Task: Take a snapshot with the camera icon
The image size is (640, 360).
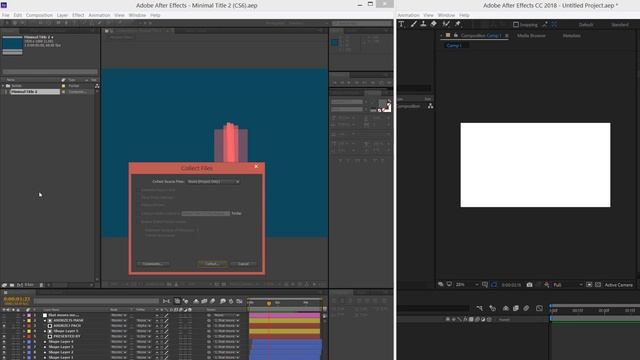Action: [529, 285]
